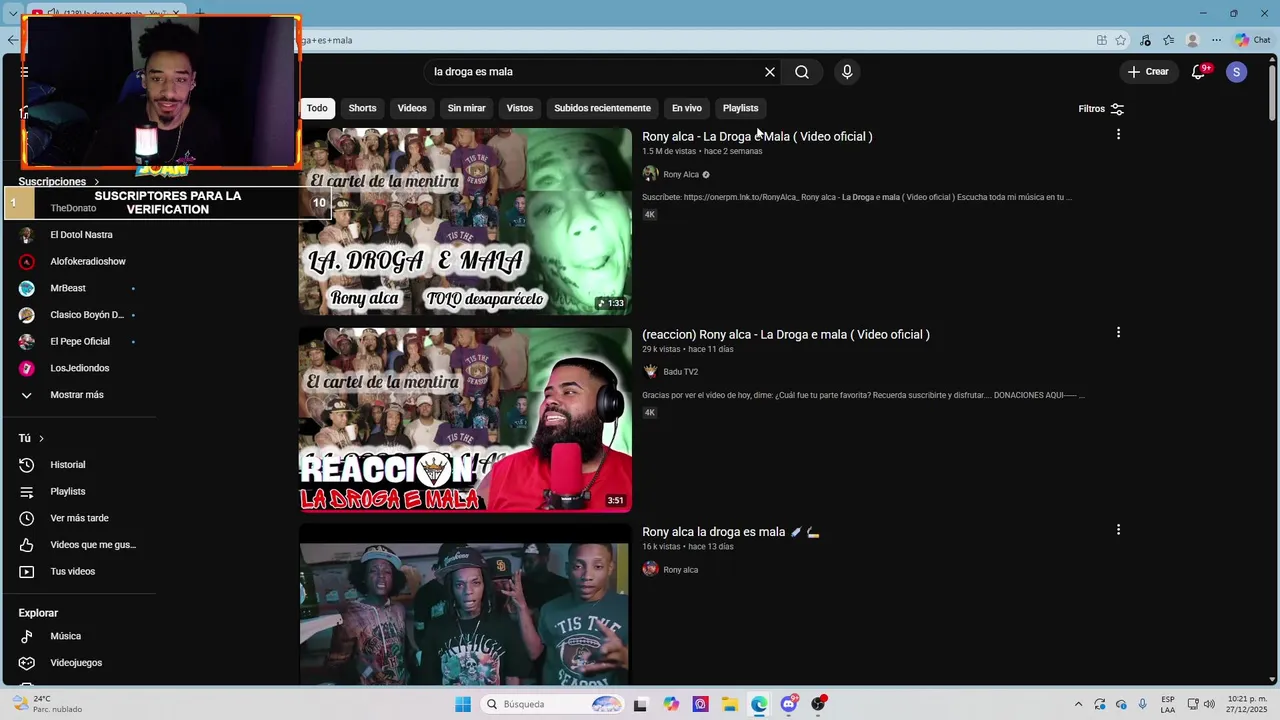Open Microsoft Edge from the taskbar
1280x720 pixels.
[x=759, y=704]
